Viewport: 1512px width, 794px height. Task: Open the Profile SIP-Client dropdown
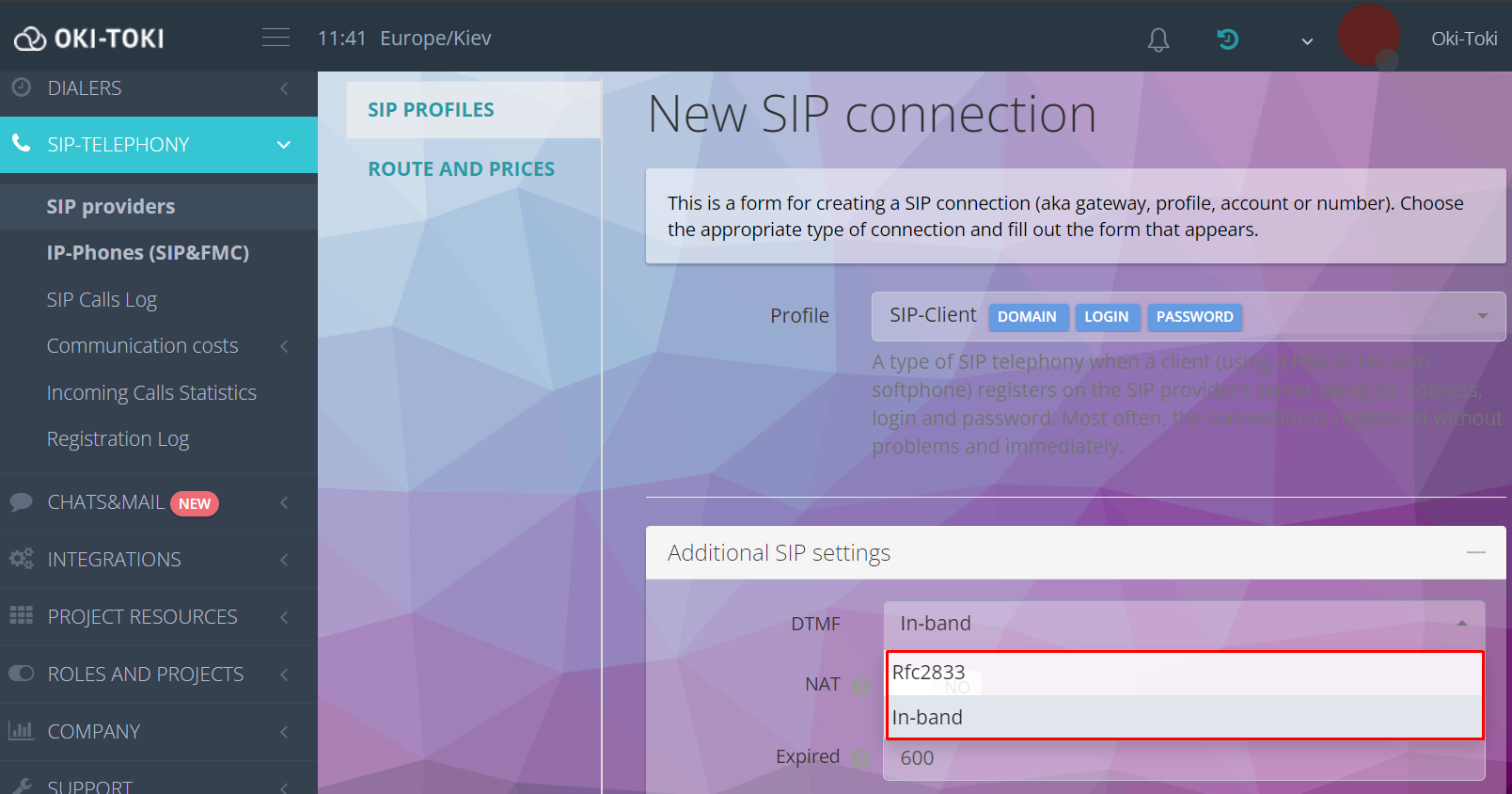pyautogui.click(x=1189, y=316)
